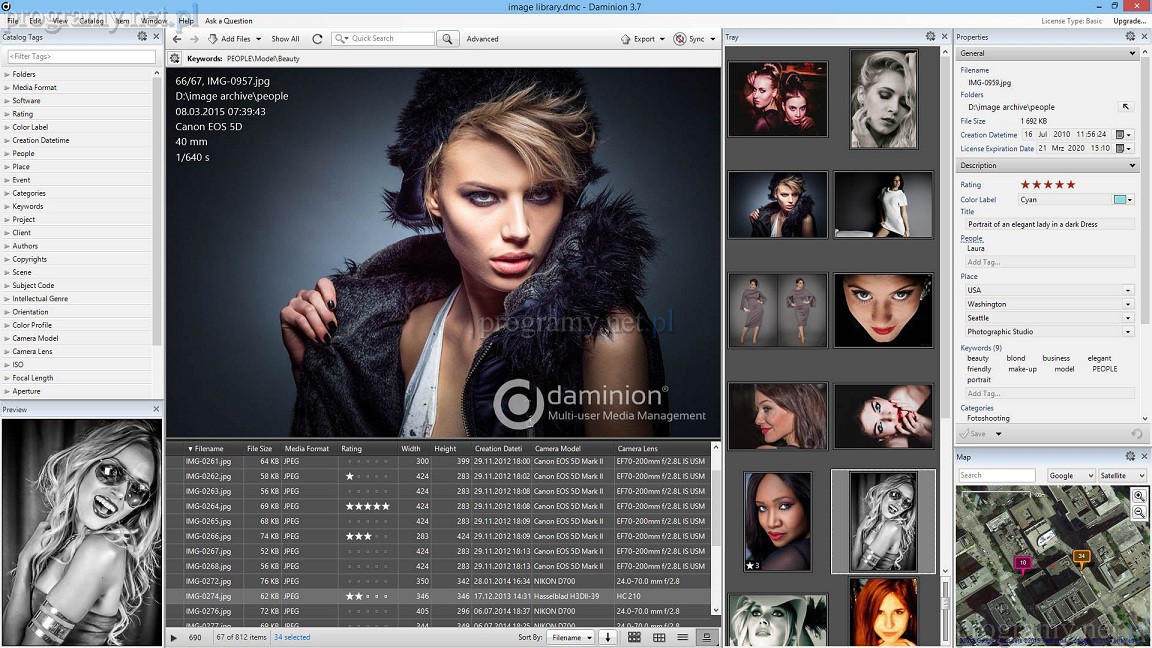The image size is (1152, 648).
Task: Open the Catalog menu
Action: pos(91,21)
